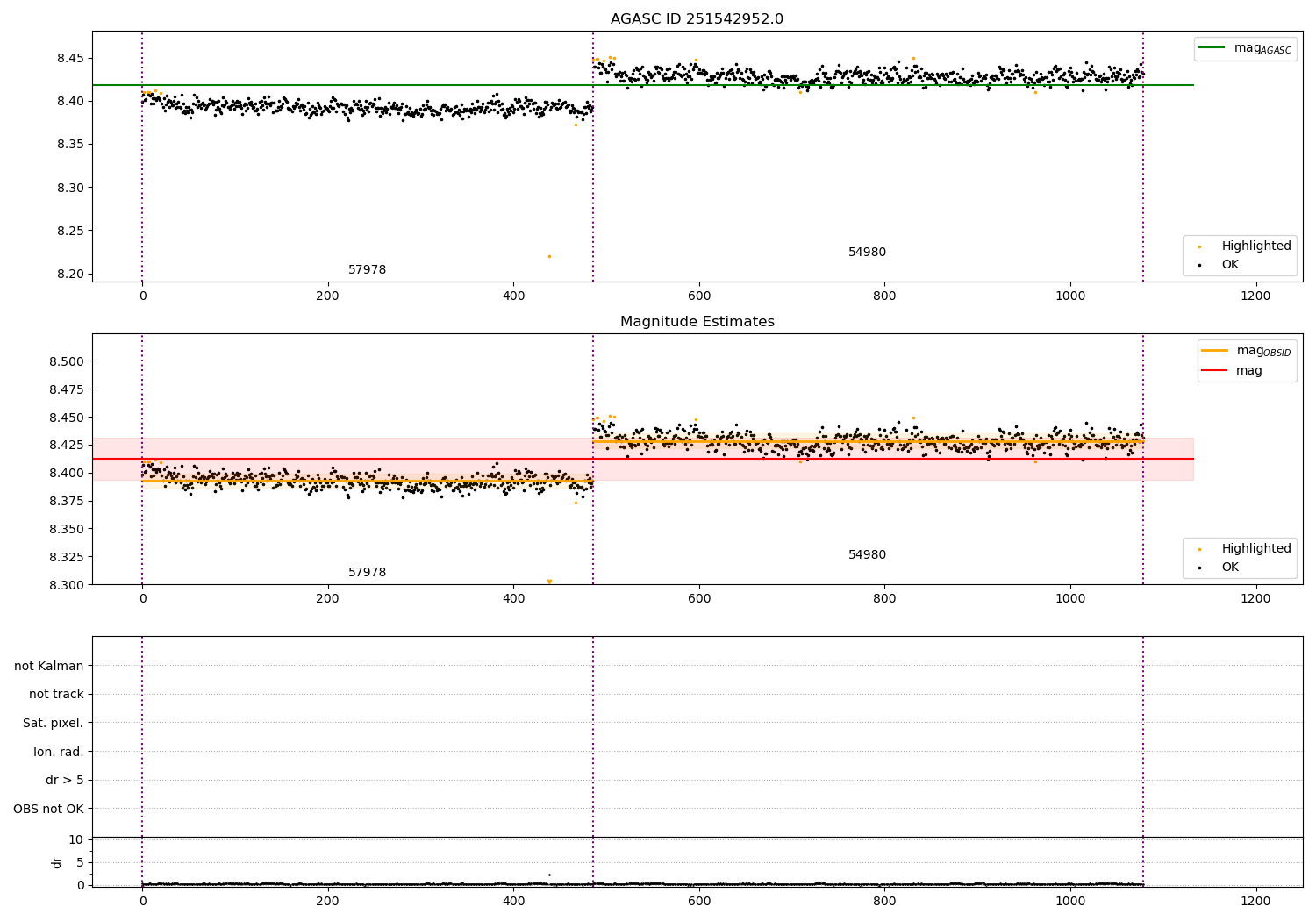The image size is (1316, 921).
Task: Click x tick 1000 under the Magnitude Estimates plot
Action: pyautogui.click(x=1070, y=599)
